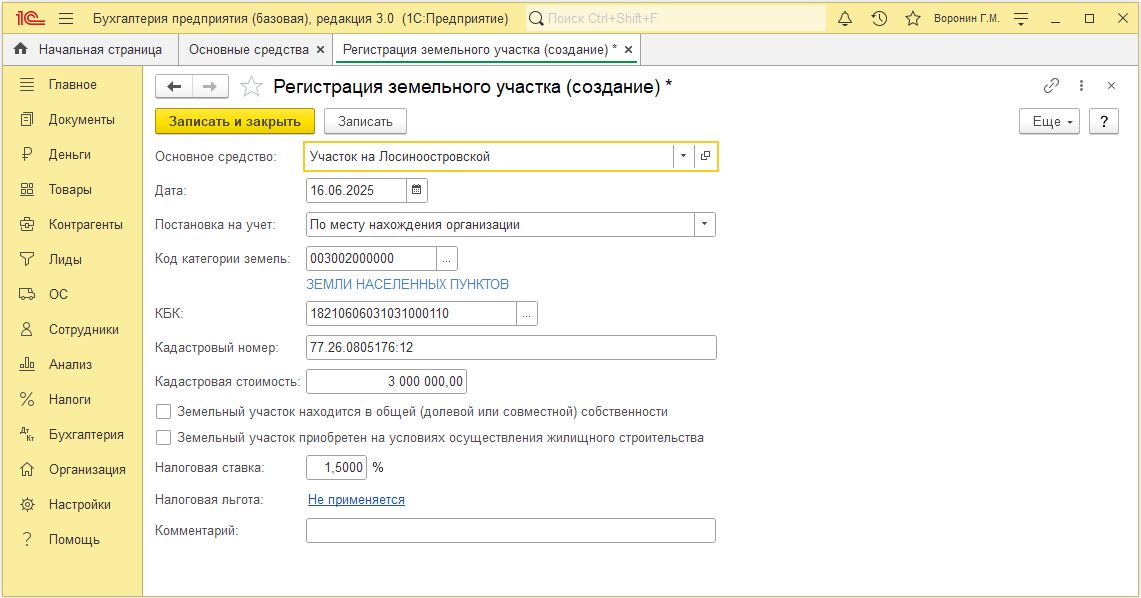1141x598 pixels.
Task: Expand the Основное средство dropdown list
Action: 683,156
